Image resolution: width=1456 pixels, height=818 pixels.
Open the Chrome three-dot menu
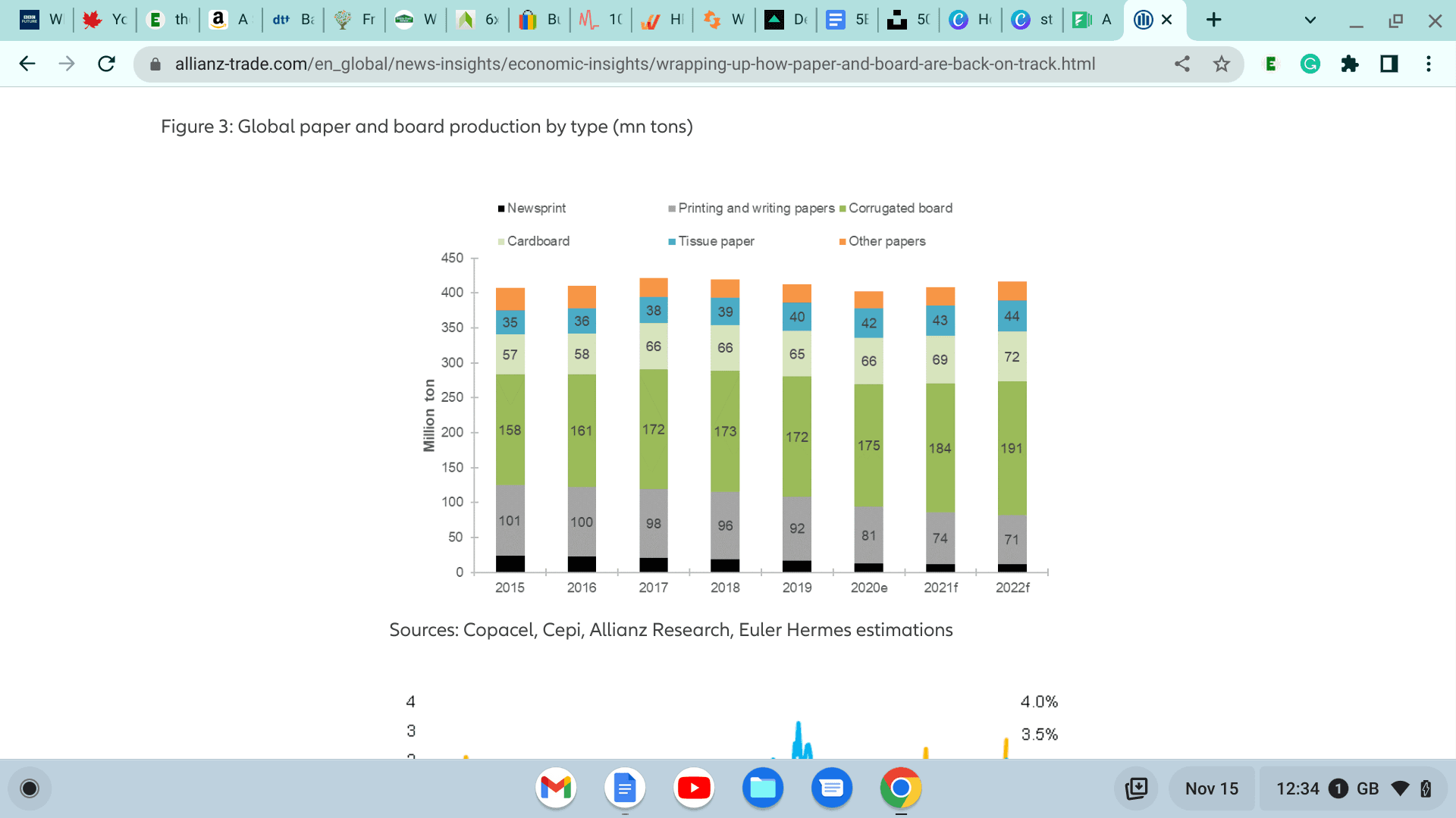coord(1429,64)
